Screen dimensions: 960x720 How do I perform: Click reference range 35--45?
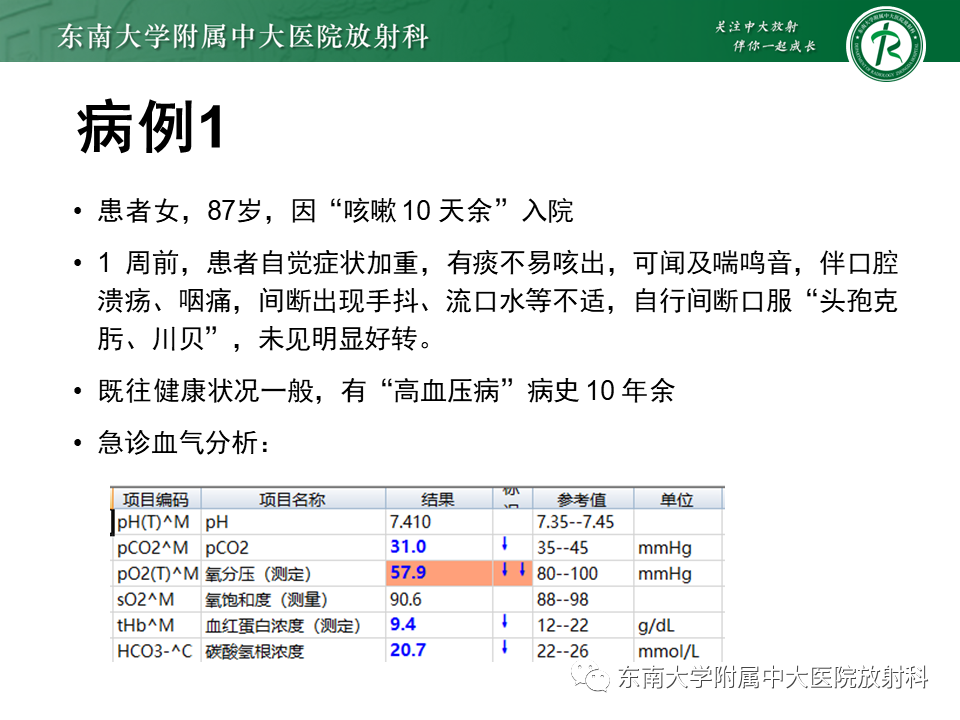562,548
